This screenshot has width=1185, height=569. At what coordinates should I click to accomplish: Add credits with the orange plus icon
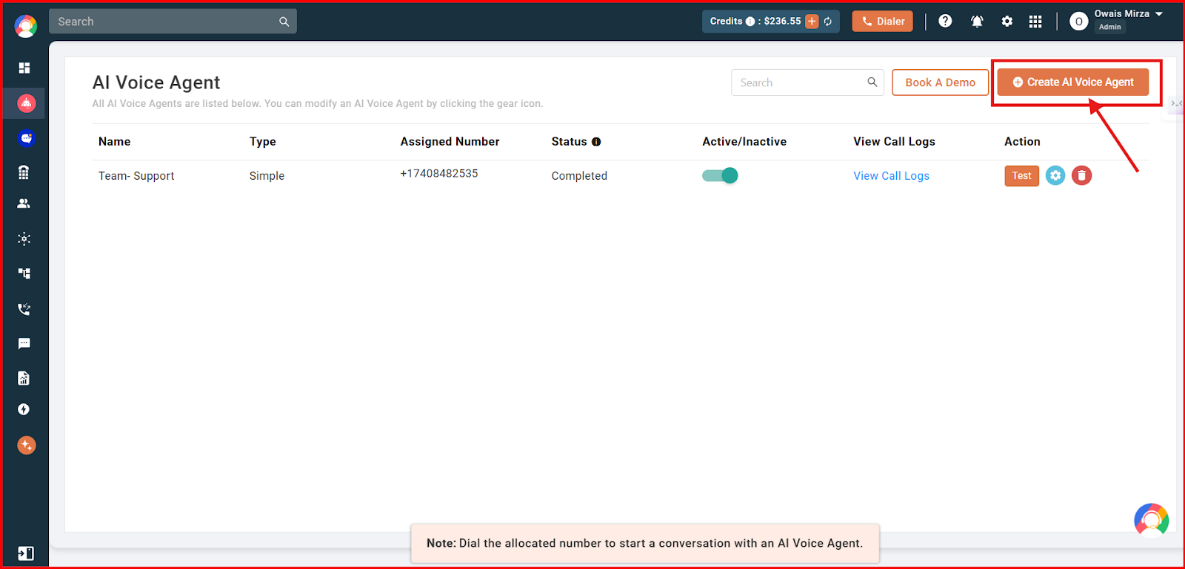pos(812,22)
